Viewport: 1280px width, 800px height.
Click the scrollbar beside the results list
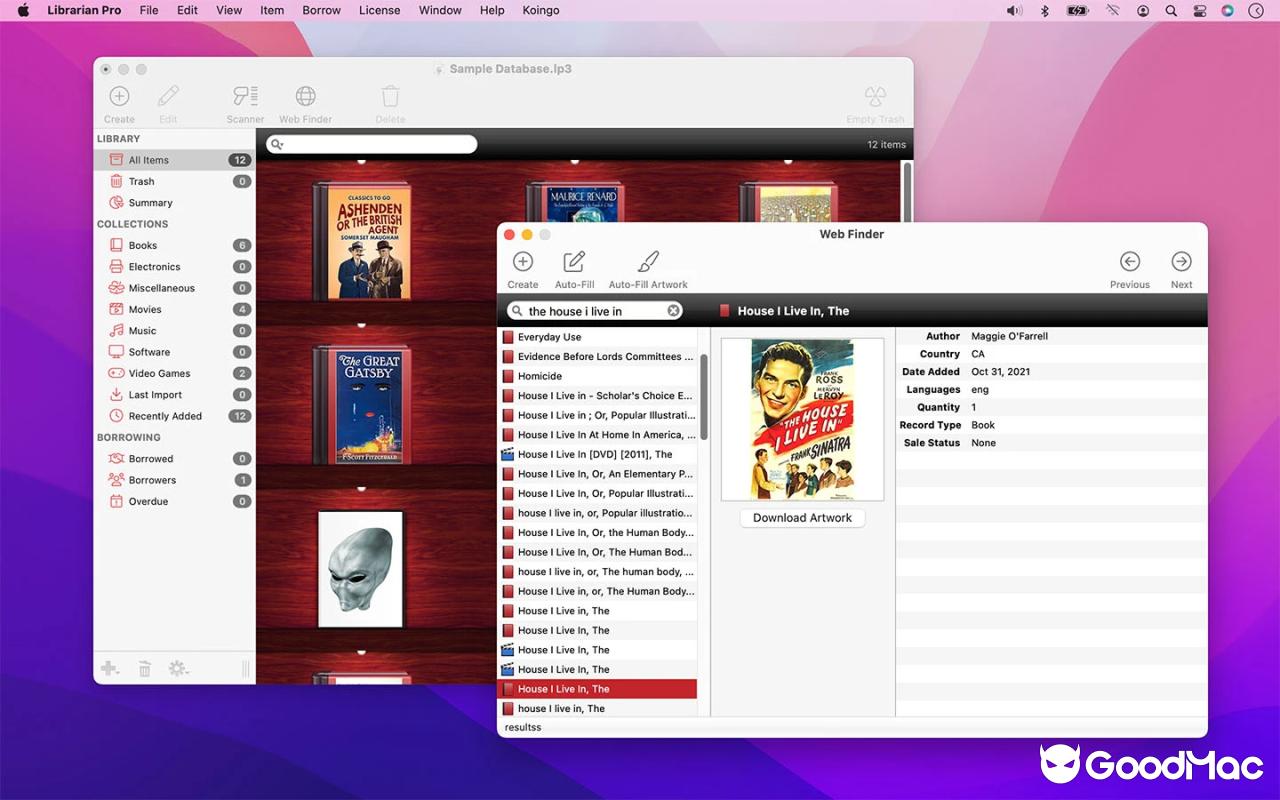702,400
